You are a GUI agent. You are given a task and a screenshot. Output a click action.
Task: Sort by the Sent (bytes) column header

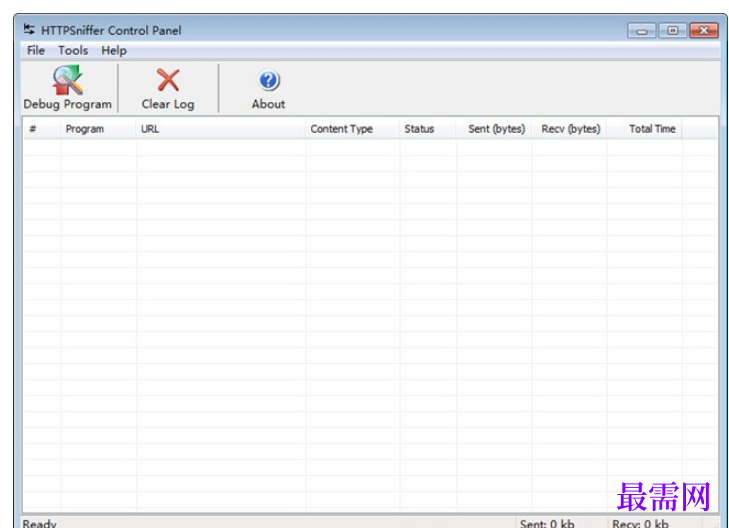click(493, 129)
